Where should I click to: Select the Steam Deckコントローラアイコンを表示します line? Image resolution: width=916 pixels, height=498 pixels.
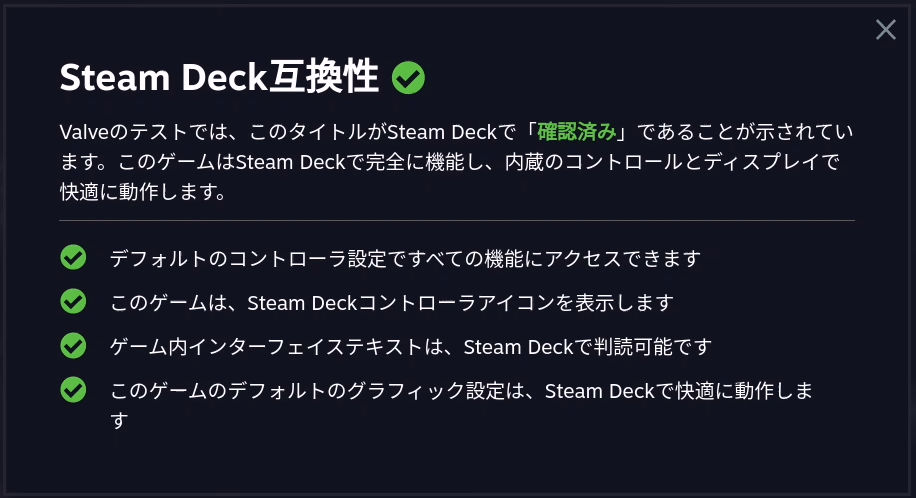(x=391, y=303)
